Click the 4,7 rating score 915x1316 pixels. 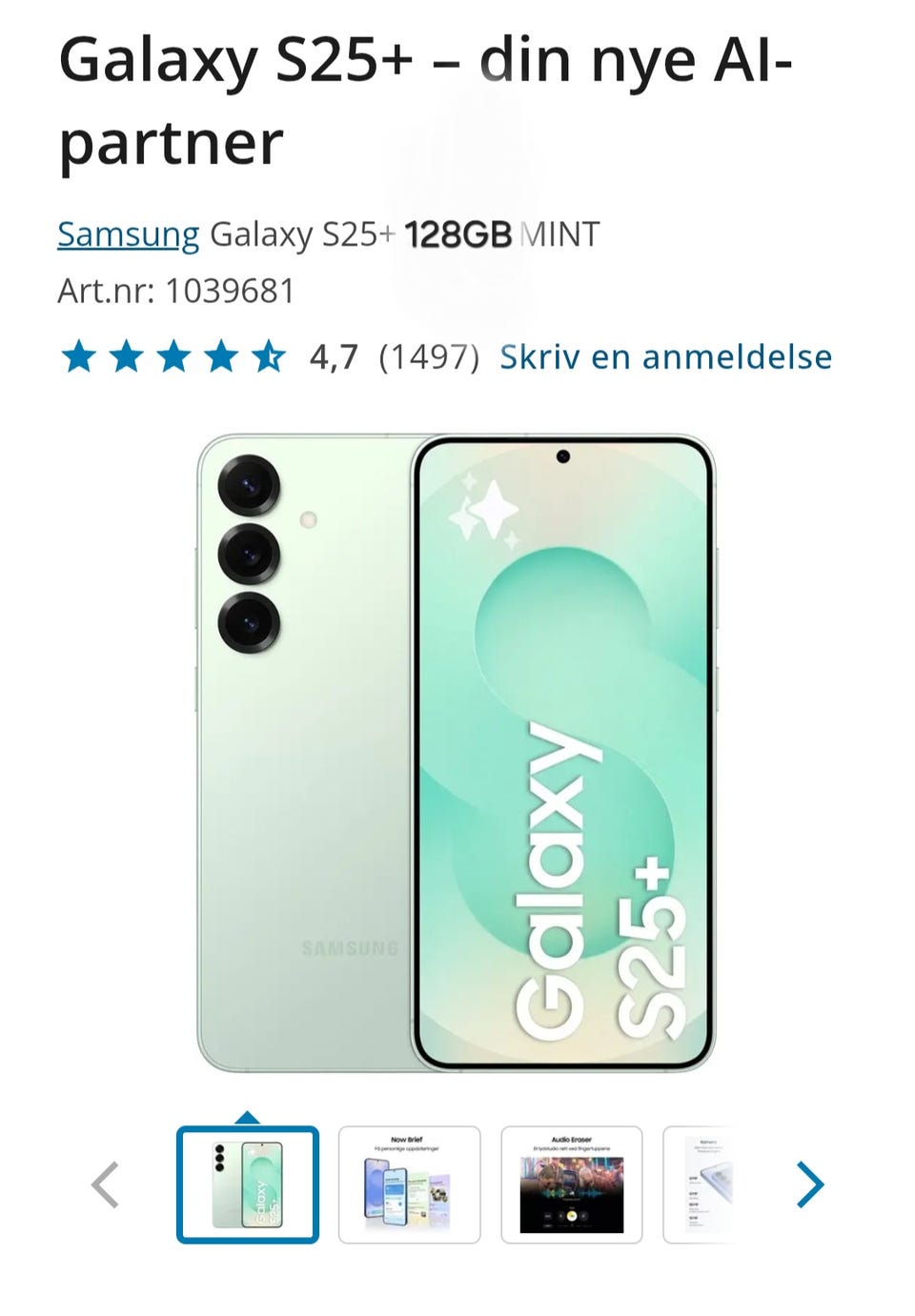pos(334,357)
